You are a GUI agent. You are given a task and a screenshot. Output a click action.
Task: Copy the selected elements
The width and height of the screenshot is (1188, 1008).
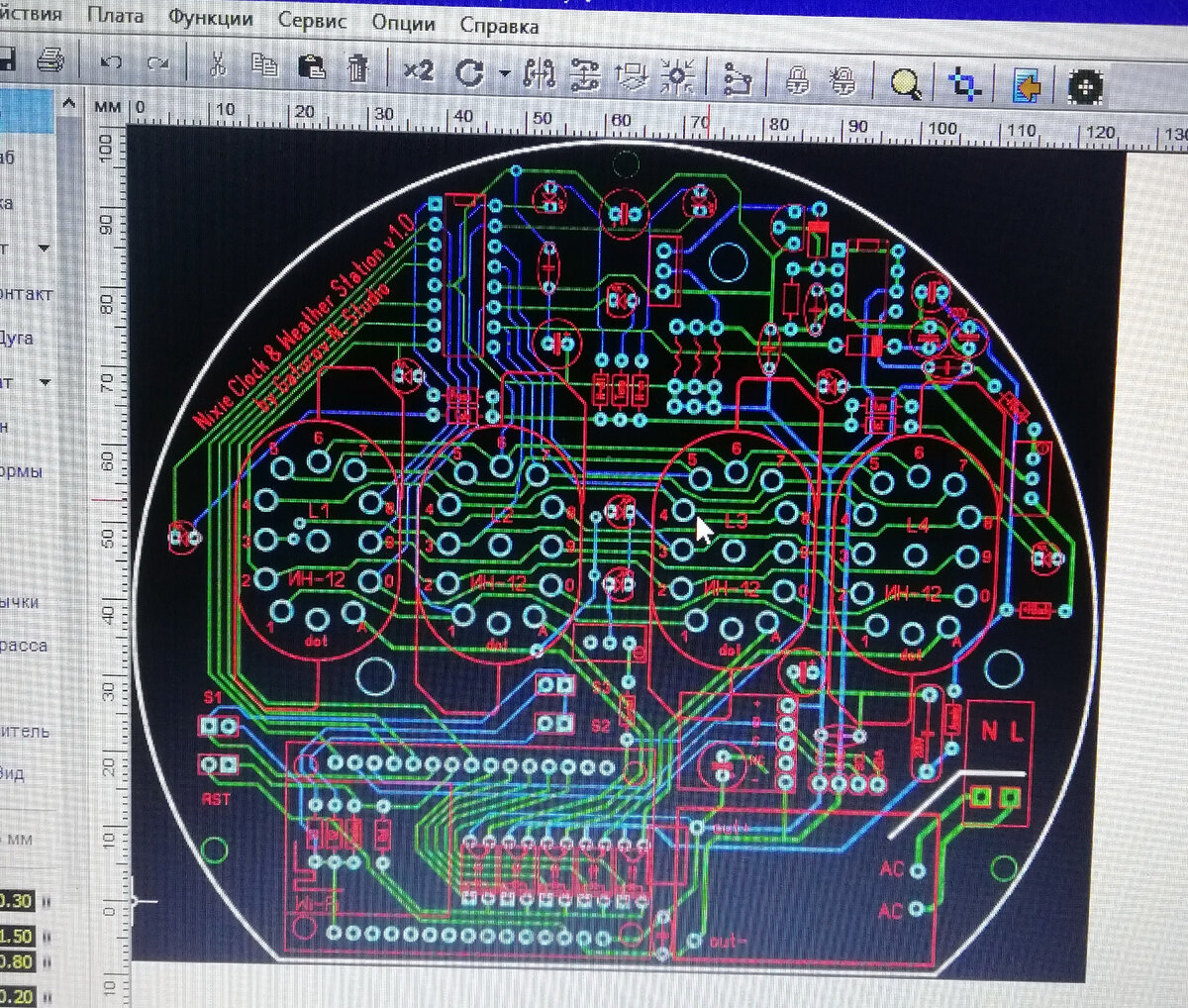pyautogui.click(x=263, y=66)
